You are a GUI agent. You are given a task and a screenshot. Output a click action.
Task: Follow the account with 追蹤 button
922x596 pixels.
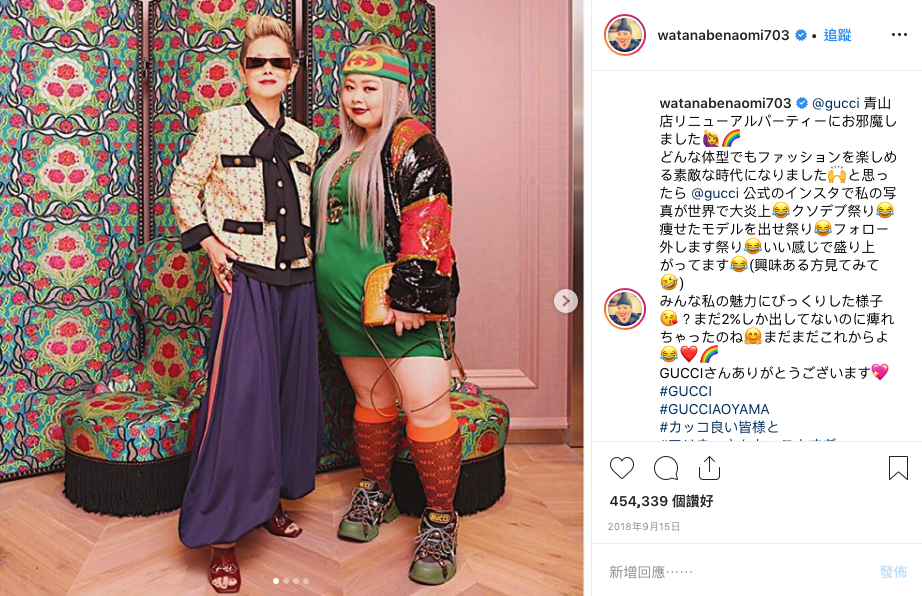(x=837, y=35)
